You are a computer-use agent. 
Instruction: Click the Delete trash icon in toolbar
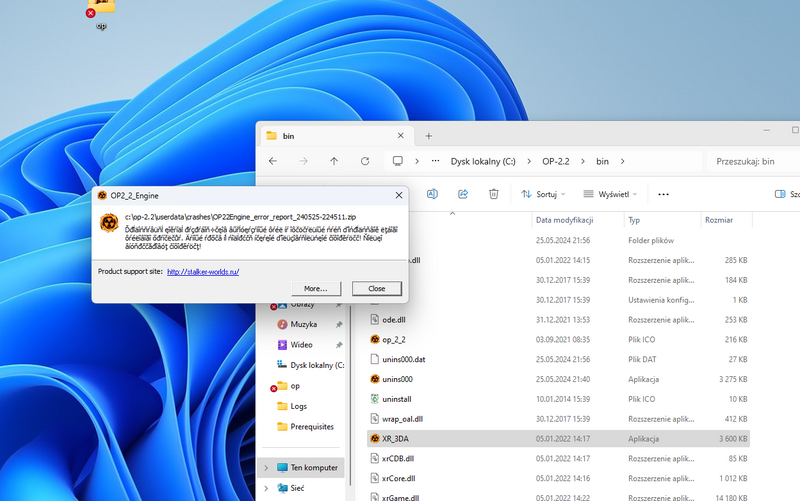493,194
